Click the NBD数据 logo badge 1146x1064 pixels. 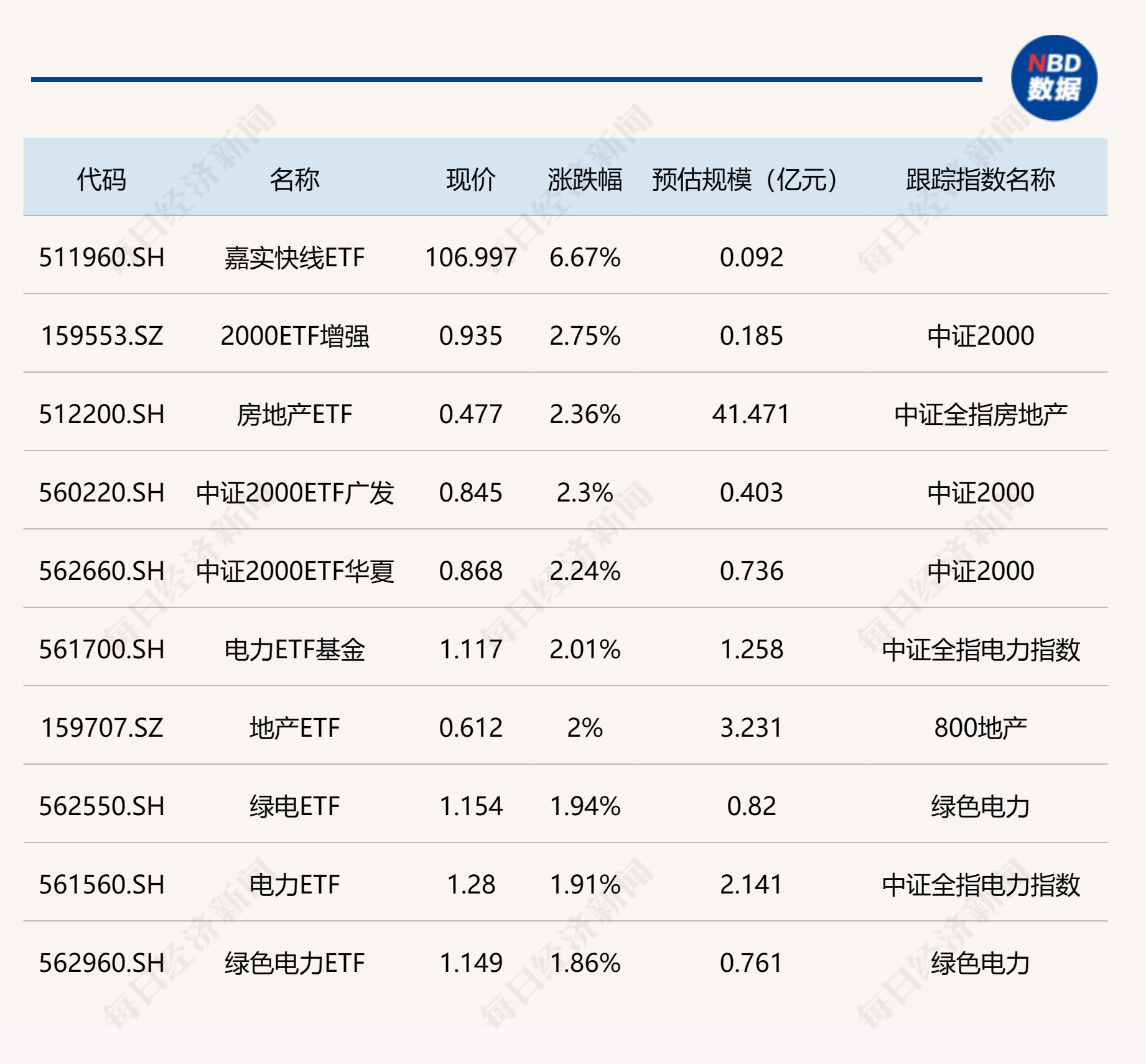pyautogui.click(x=1054, y=78)
